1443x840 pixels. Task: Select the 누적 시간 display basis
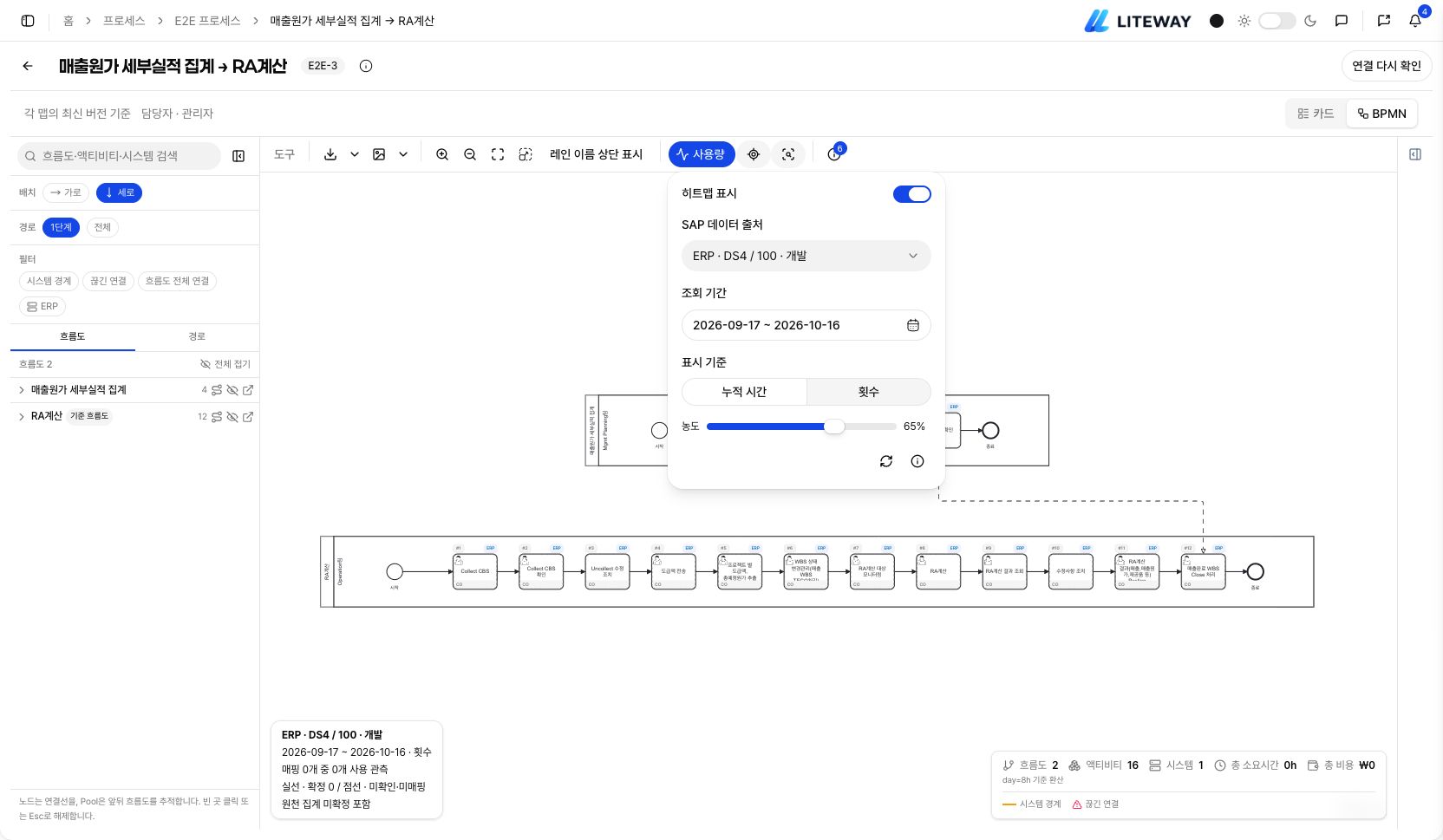point(744,392)
